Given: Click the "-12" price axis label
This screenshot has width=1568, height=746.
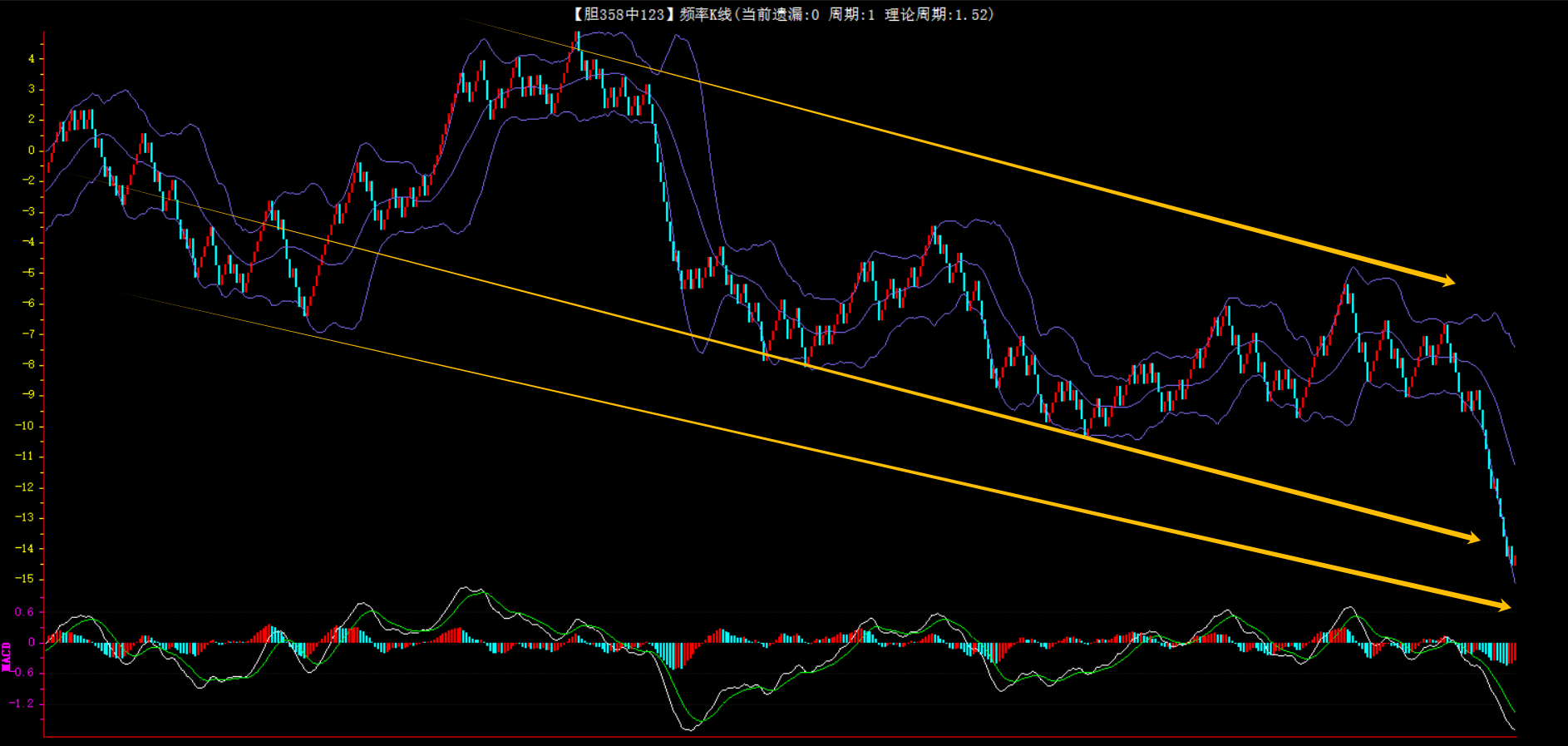Looking at the screenshot, I should 25,487.
